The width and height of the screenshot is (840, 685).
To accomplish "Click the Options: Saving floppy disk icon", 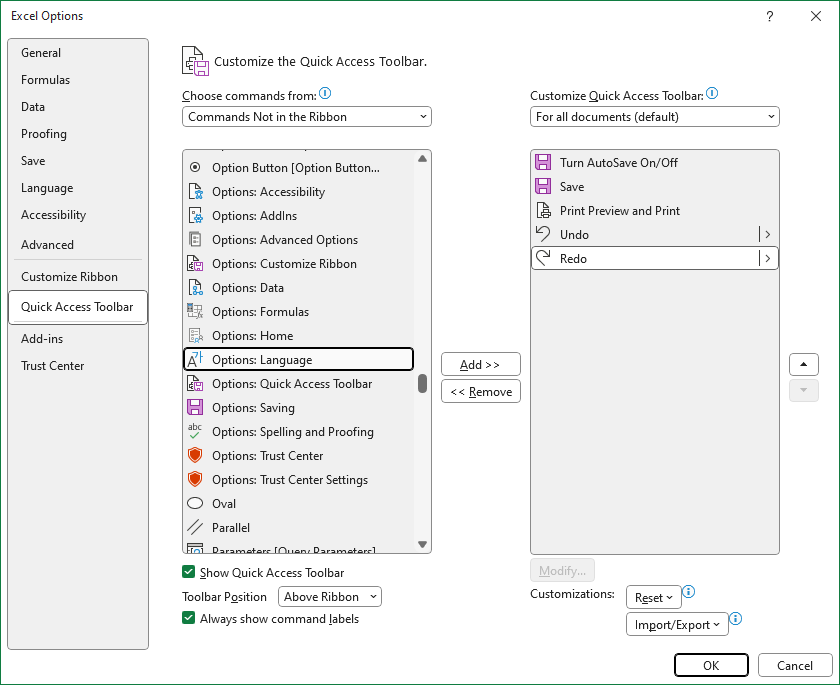I will point(195,408).
